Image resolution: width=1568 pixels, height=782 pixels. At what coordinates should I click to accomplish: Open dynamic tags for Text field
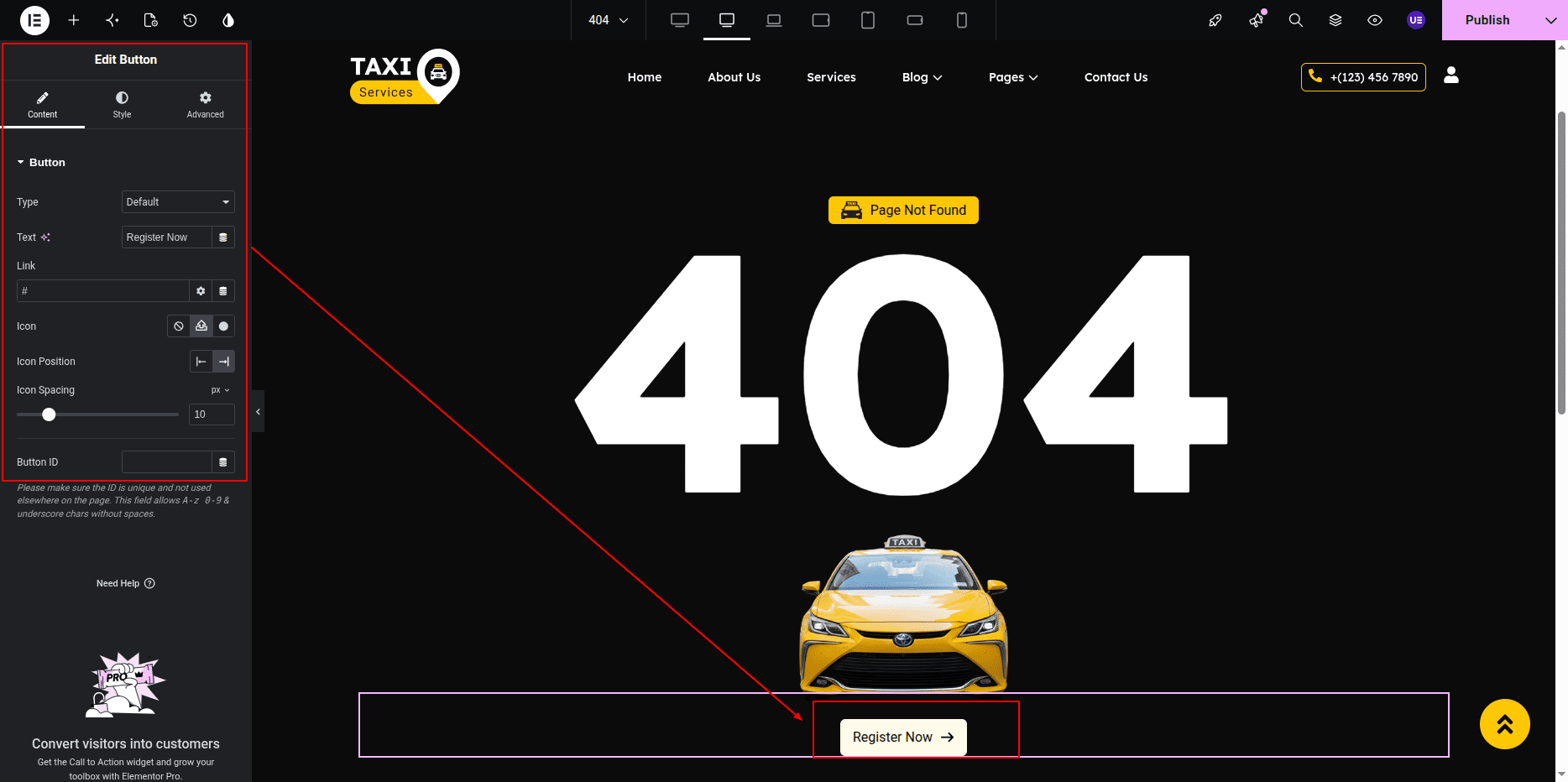click(x=223, y=237)
